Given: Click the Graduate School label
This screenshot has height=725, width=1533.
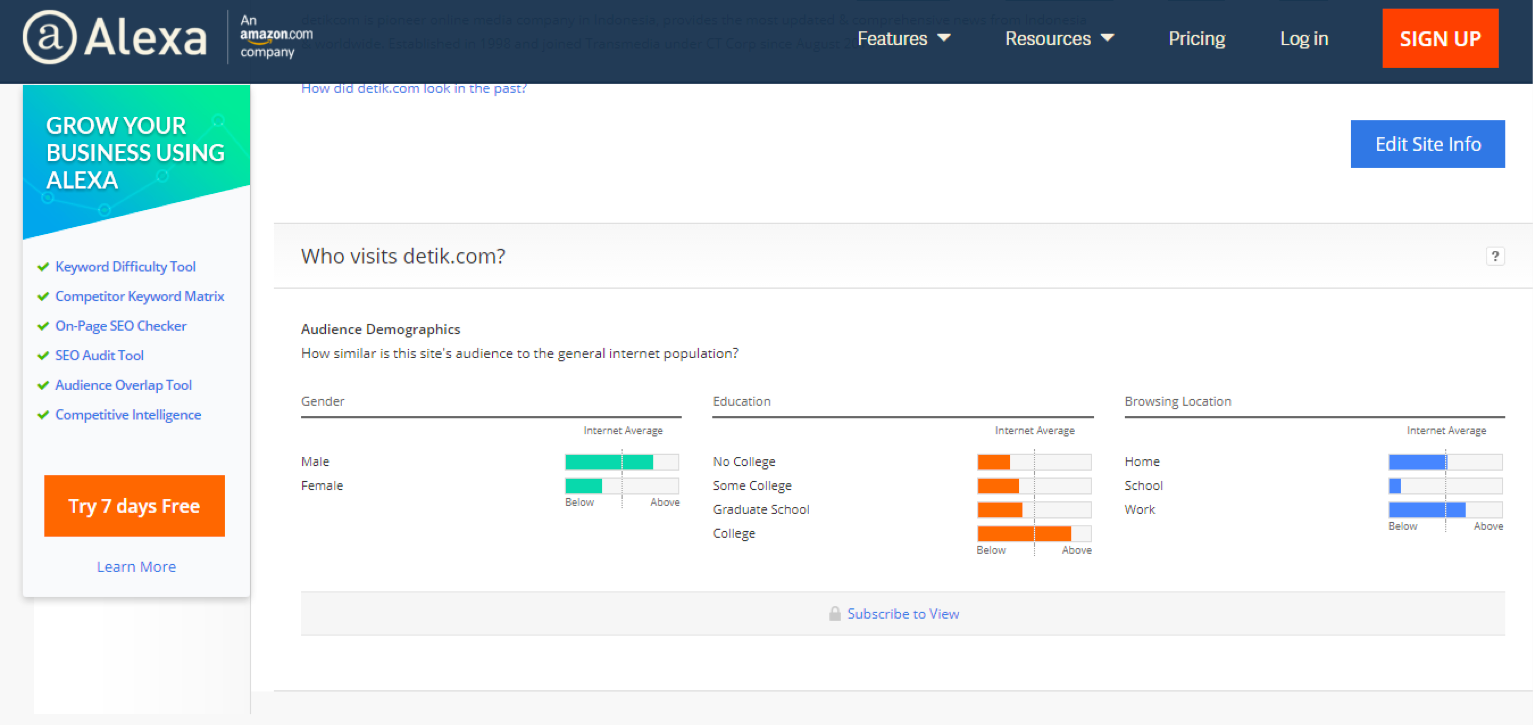Looking at the screenshot, I should [761, 510].
